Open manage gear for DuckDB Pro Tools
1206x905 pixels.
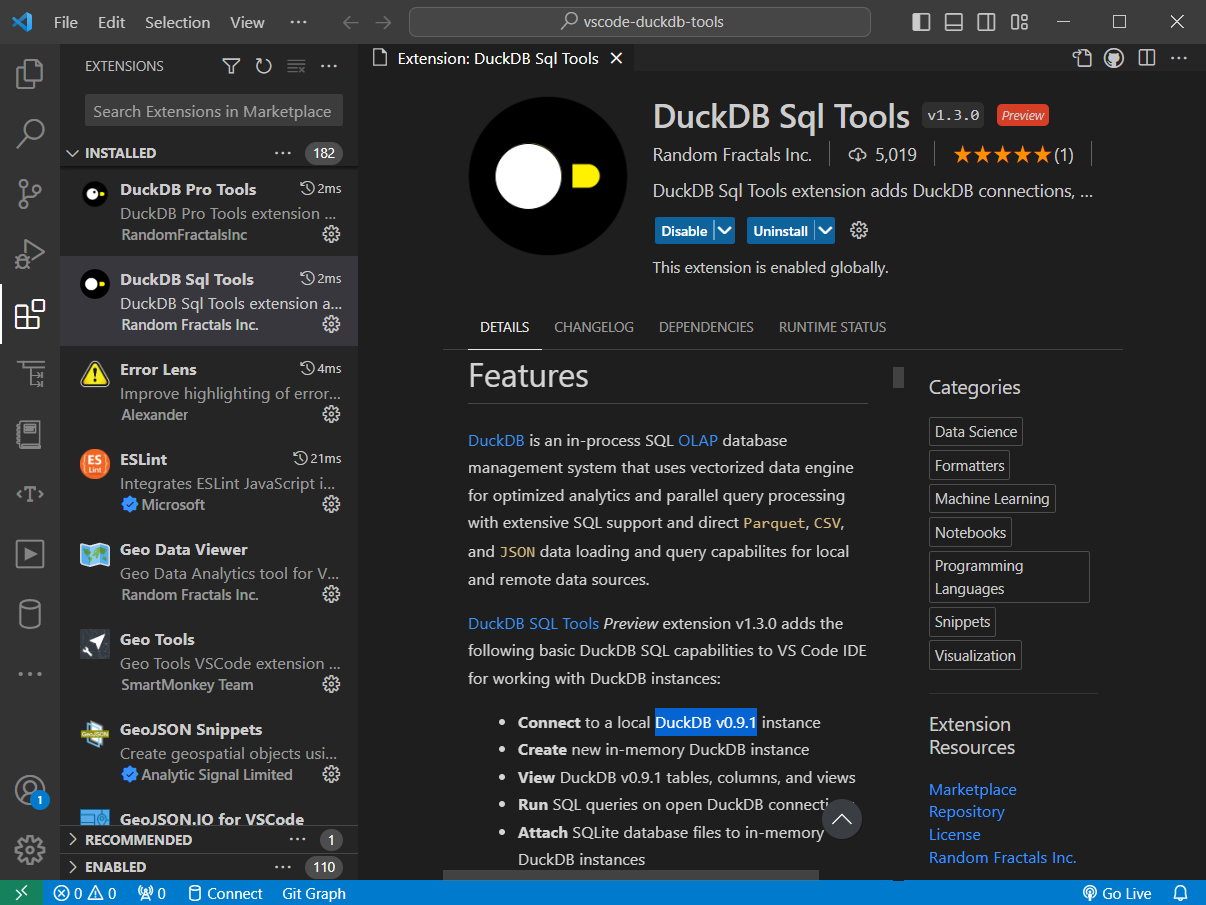[x=331, y=234]
